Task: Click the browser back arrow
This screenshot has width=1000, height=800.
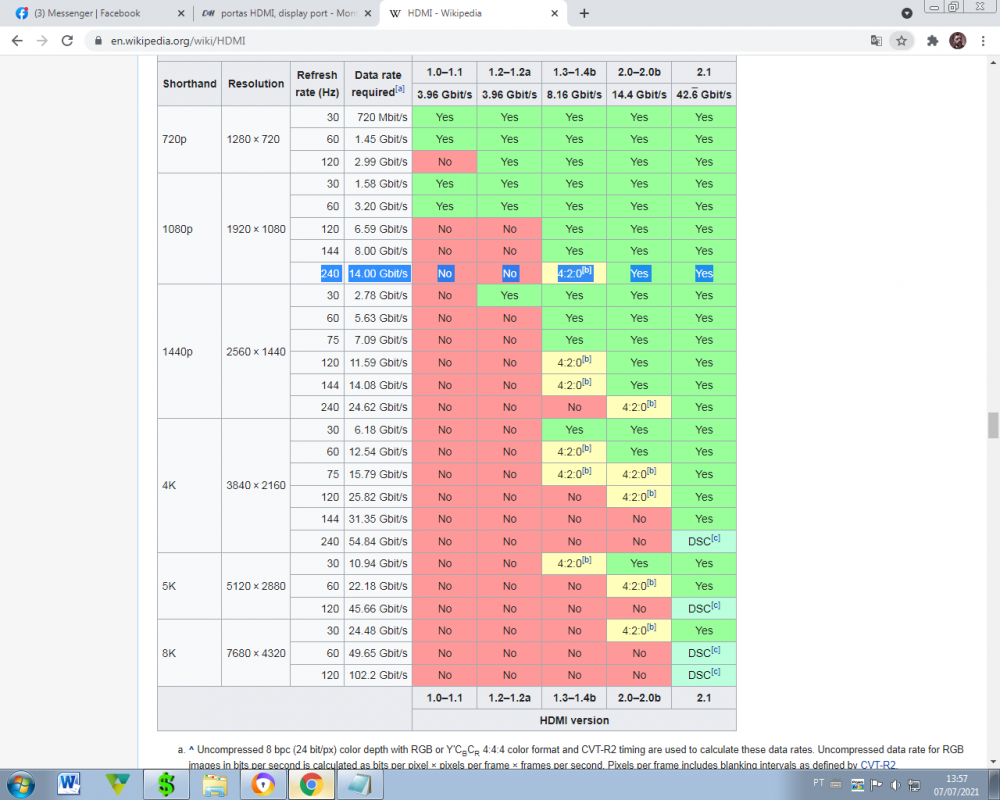Action: tap(17, 41)
